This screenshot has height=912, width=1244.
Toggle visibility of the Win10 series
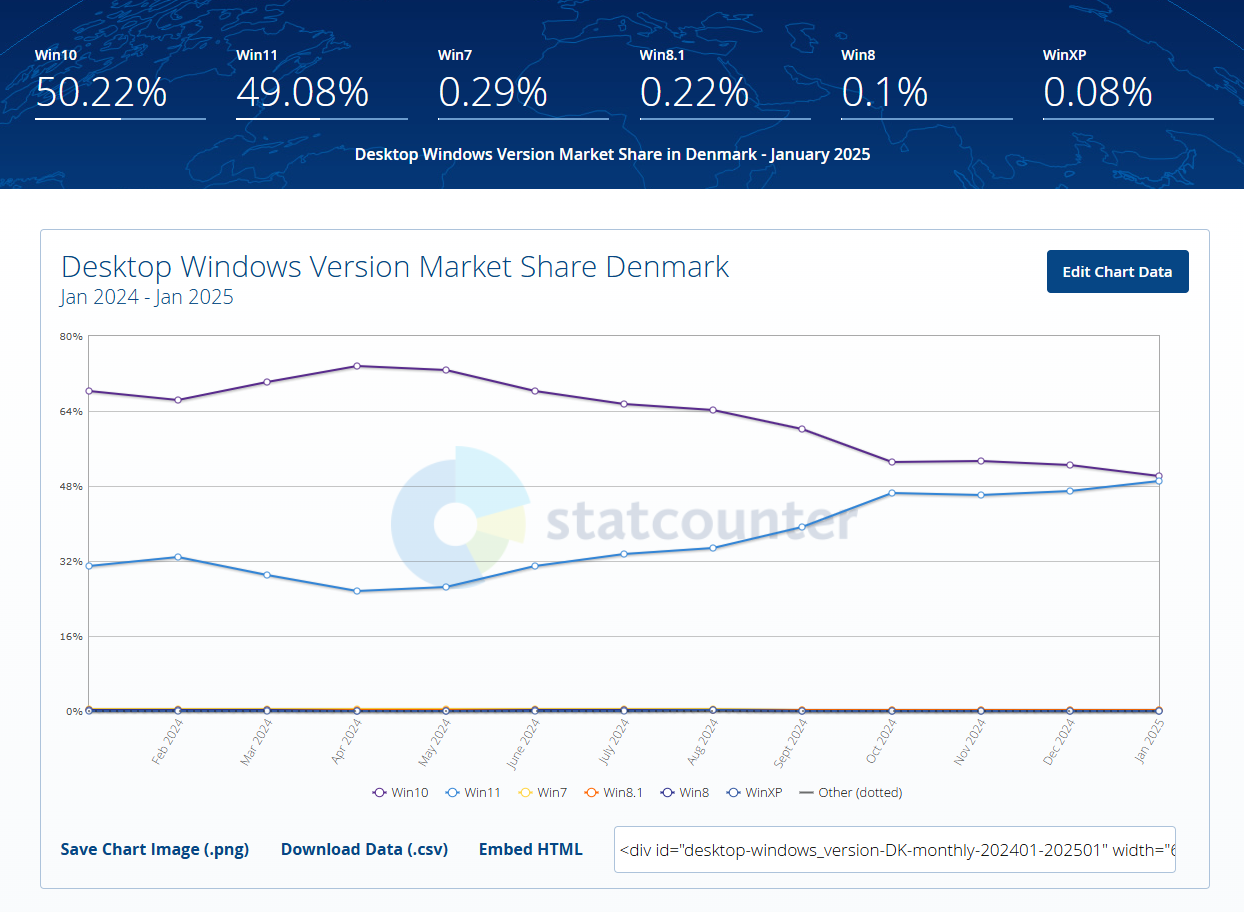(400, 792)
